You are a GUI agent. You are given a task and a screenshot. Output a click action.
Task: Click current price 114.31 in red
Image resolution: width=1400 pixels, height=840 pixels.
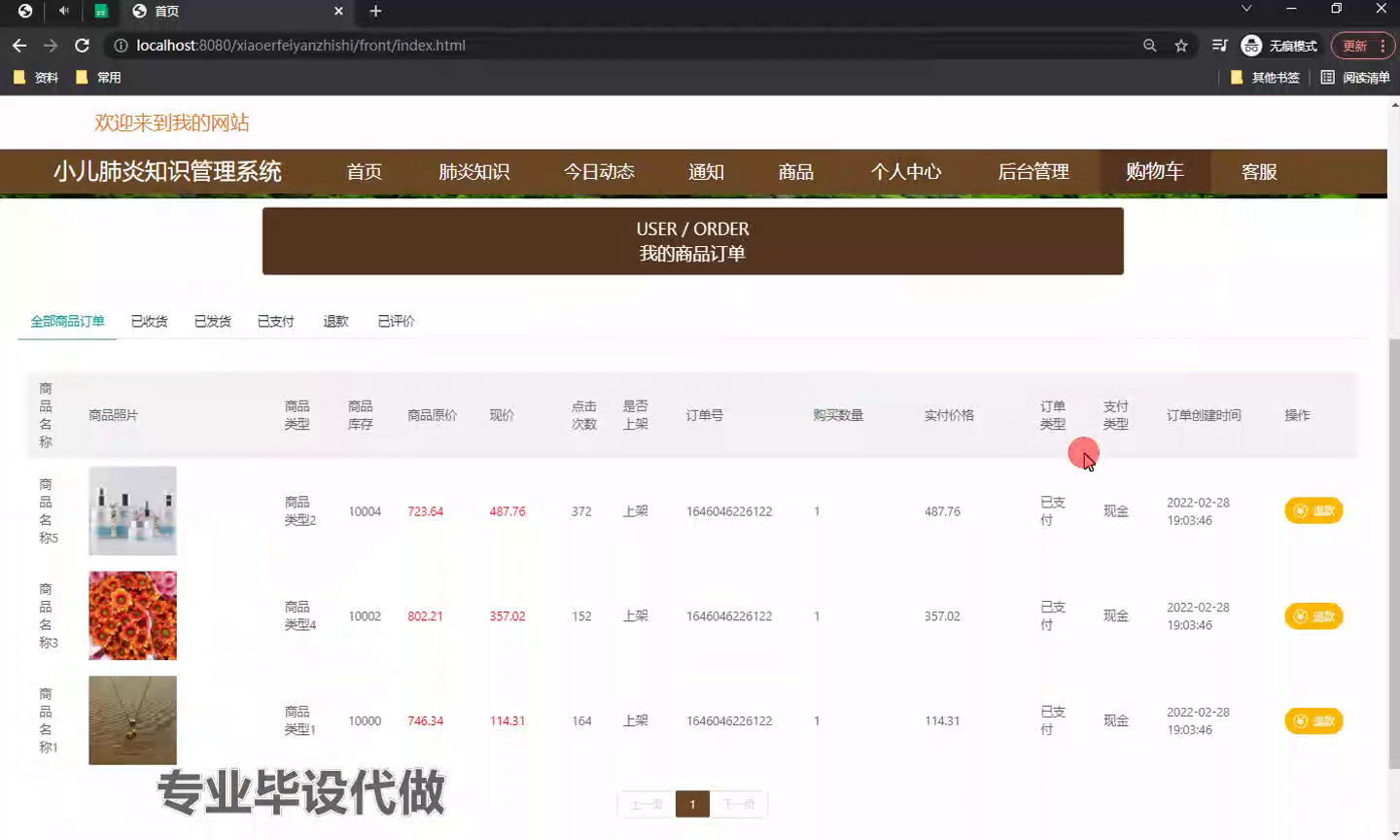pos(507,721)
